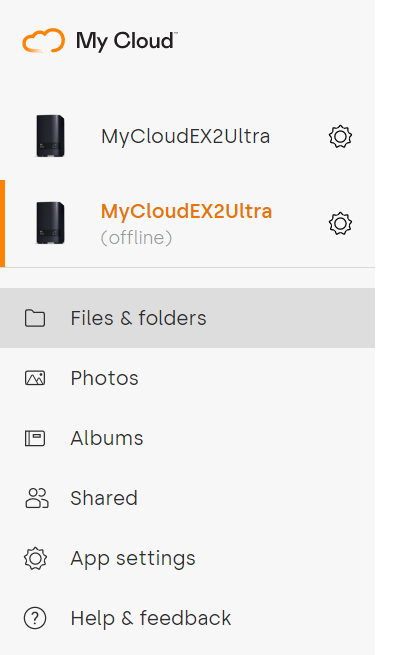Select the offline device's NAS thumbnail image
Viewport: 398px width, 655px height.
(x=51, y=223)
